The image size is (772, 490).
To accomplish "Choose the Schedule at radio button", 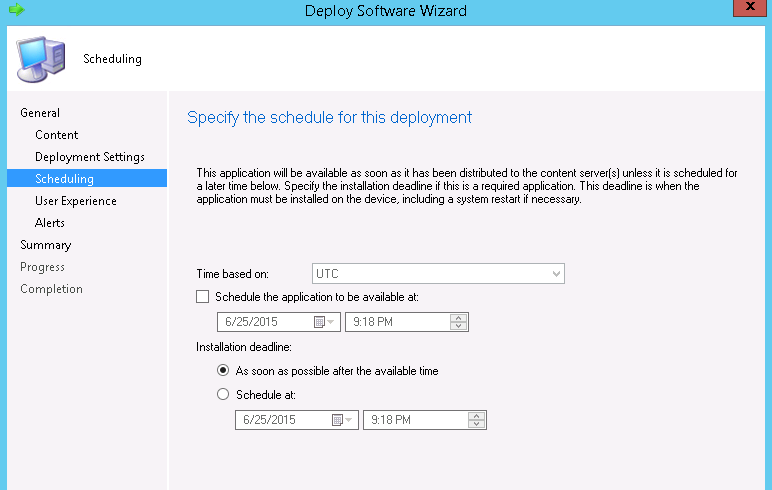I will tap(223, 395).
